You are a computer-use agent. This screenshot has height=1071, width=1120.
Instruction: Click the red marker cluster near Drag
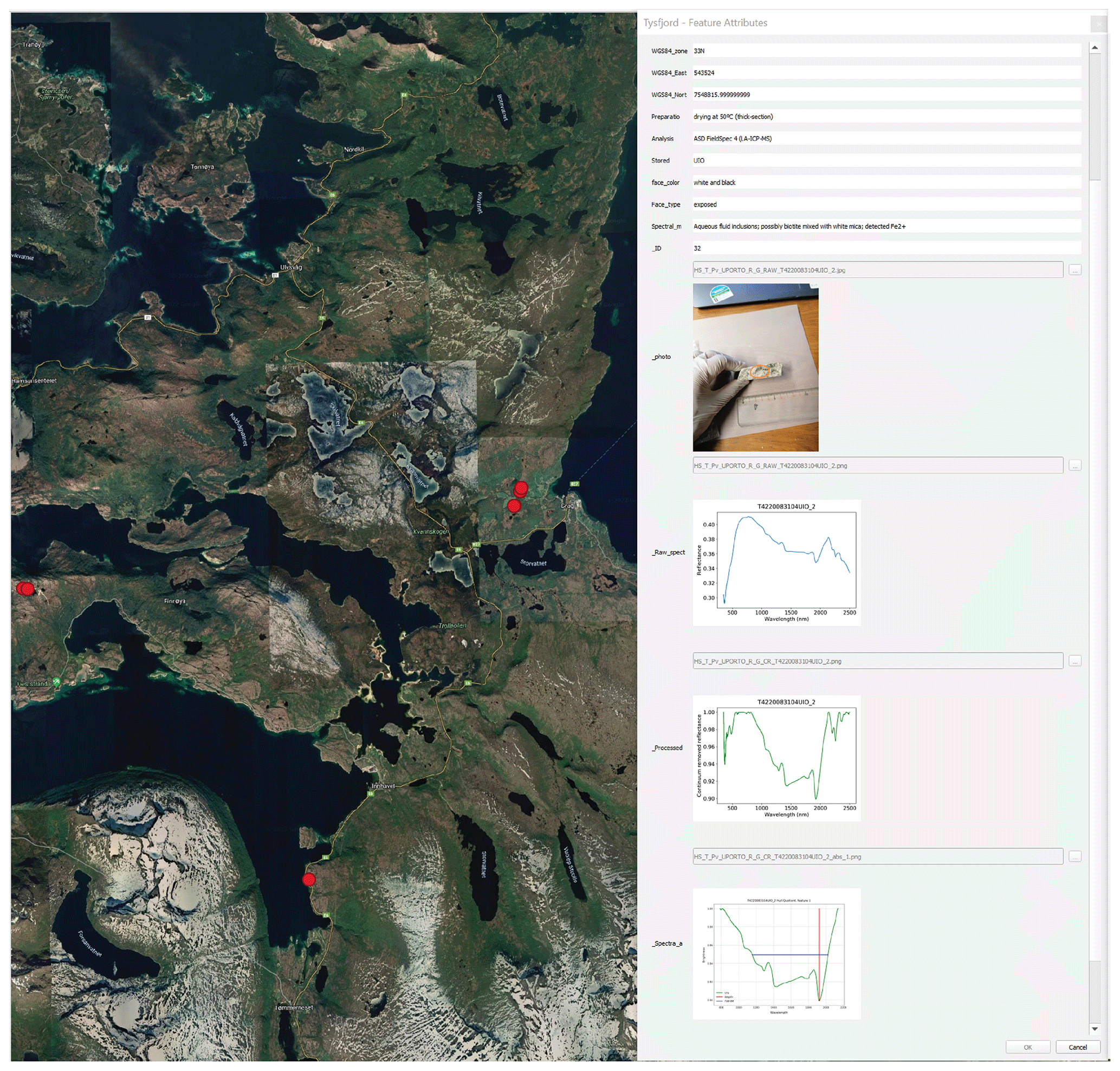tap(520, 490)
